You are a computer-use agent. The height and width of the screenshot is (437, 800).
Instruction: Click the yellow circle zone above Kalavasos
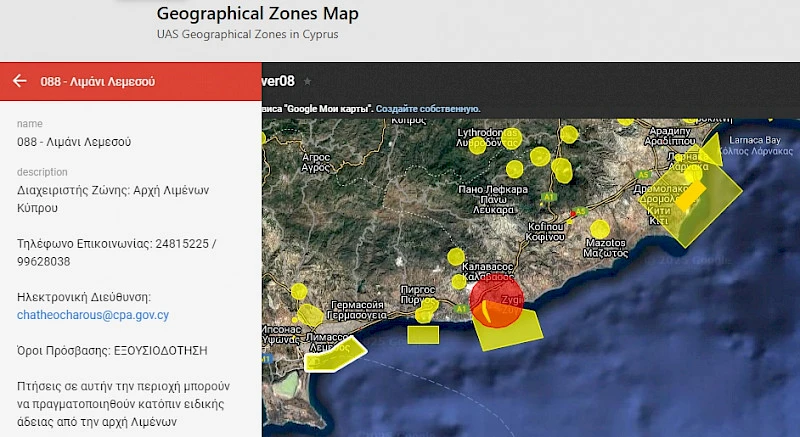pos(456,256)
